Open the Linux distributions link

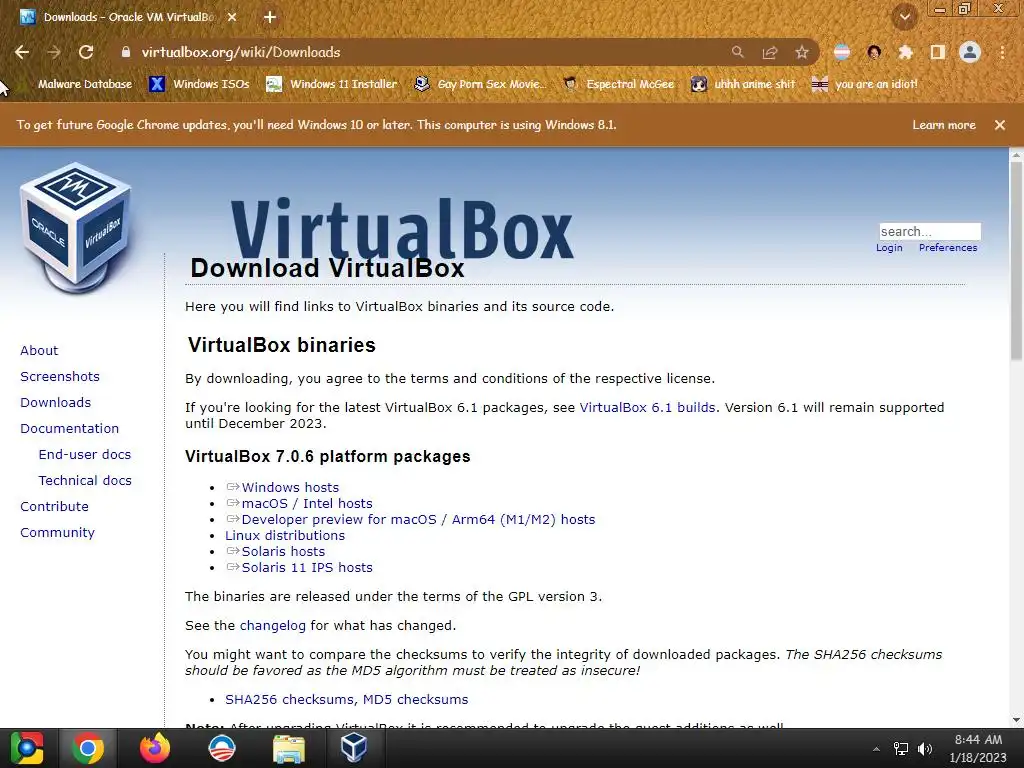tap(285, 536)
